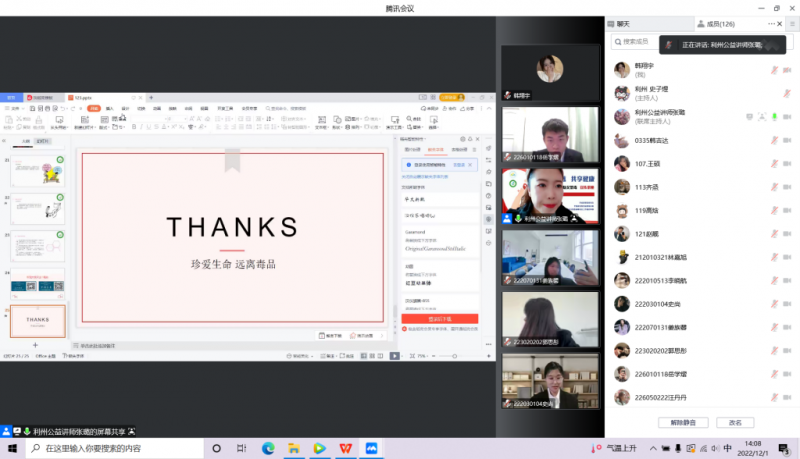Open WPS Office from the taskbar
Screen dimensions: 800x459
pos(345,449)
